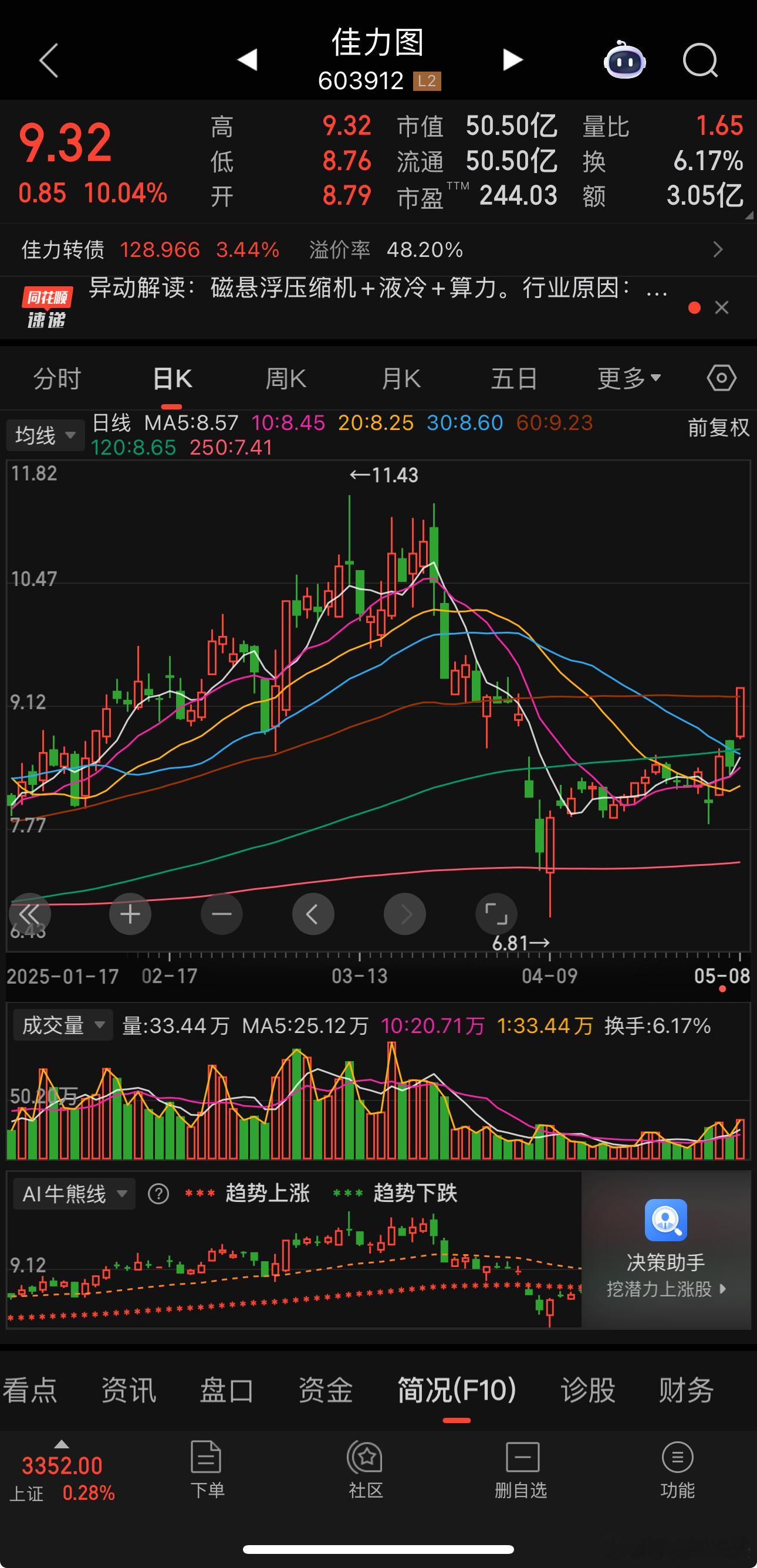Tap 04-09 date on time axis
The image size is (757, 1568).
point(549,976)
